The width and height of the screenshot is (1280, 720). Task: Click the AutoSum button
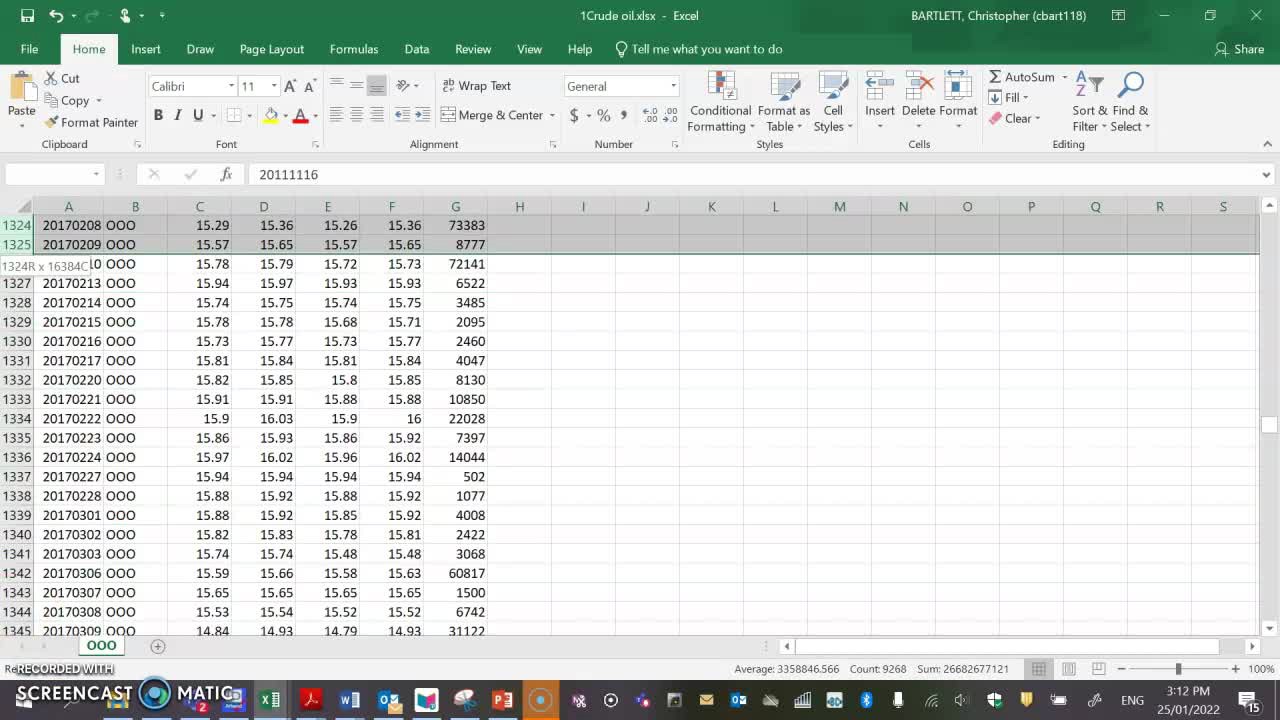(x=1021, y=77)
